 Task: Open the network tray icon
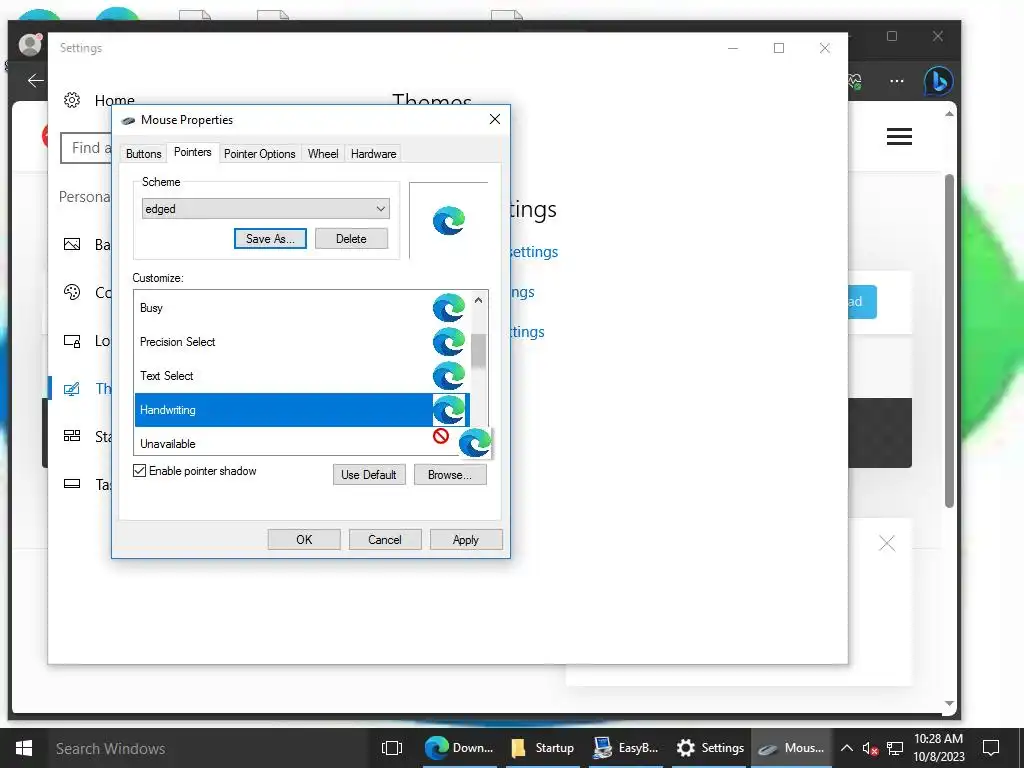tap(895, 748)
